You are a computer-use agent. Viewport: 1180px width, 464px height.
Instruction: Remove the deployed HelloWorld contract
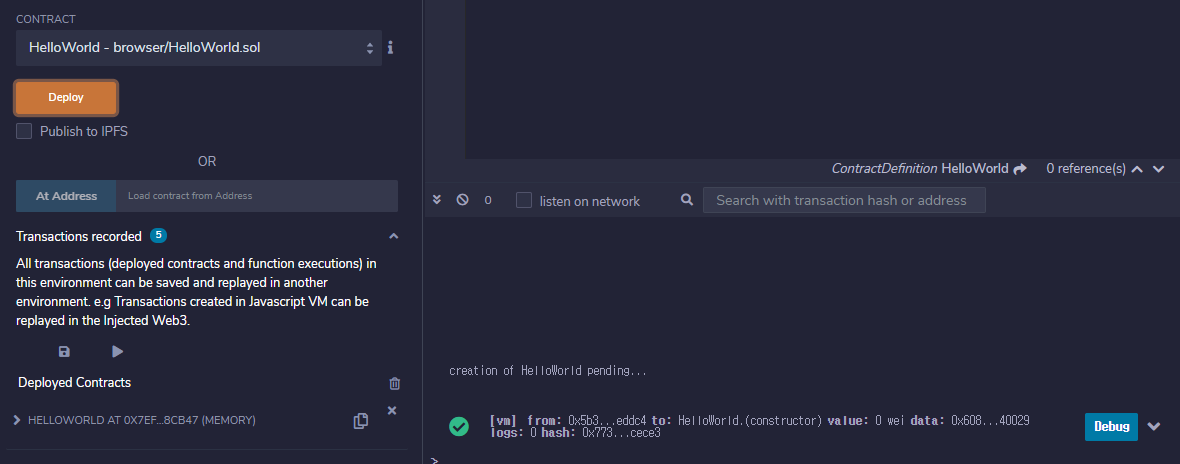coord(391,410)
